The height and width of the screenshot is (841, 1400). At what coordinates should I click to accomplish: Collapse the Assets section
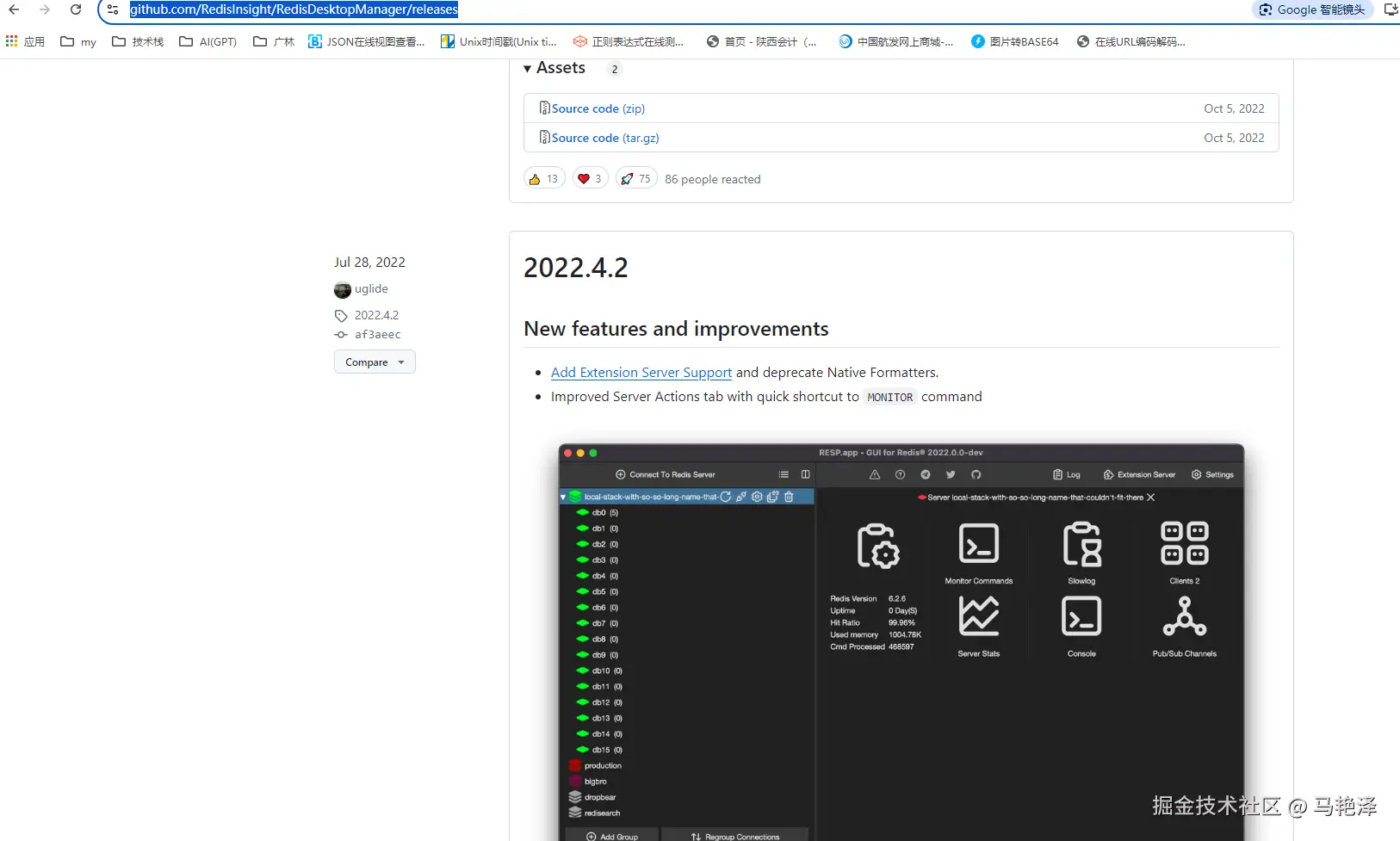tap(554, 68)
